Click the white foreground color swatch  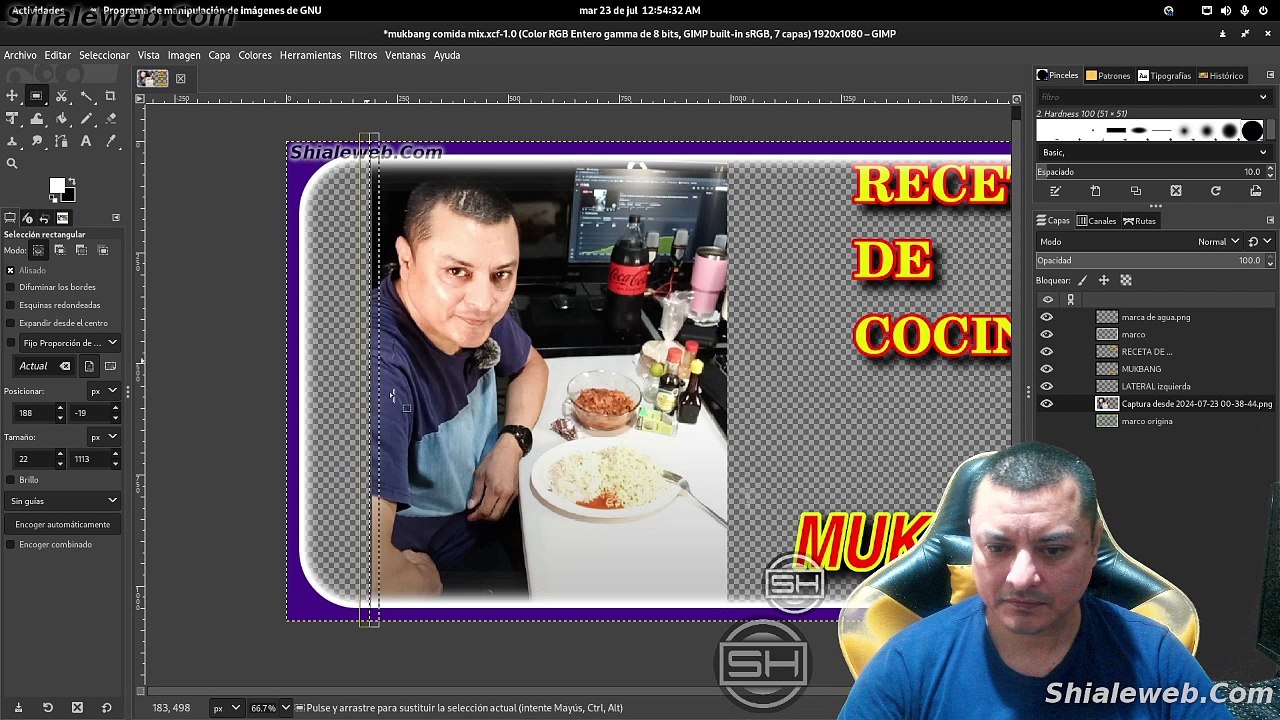point(57,186)
